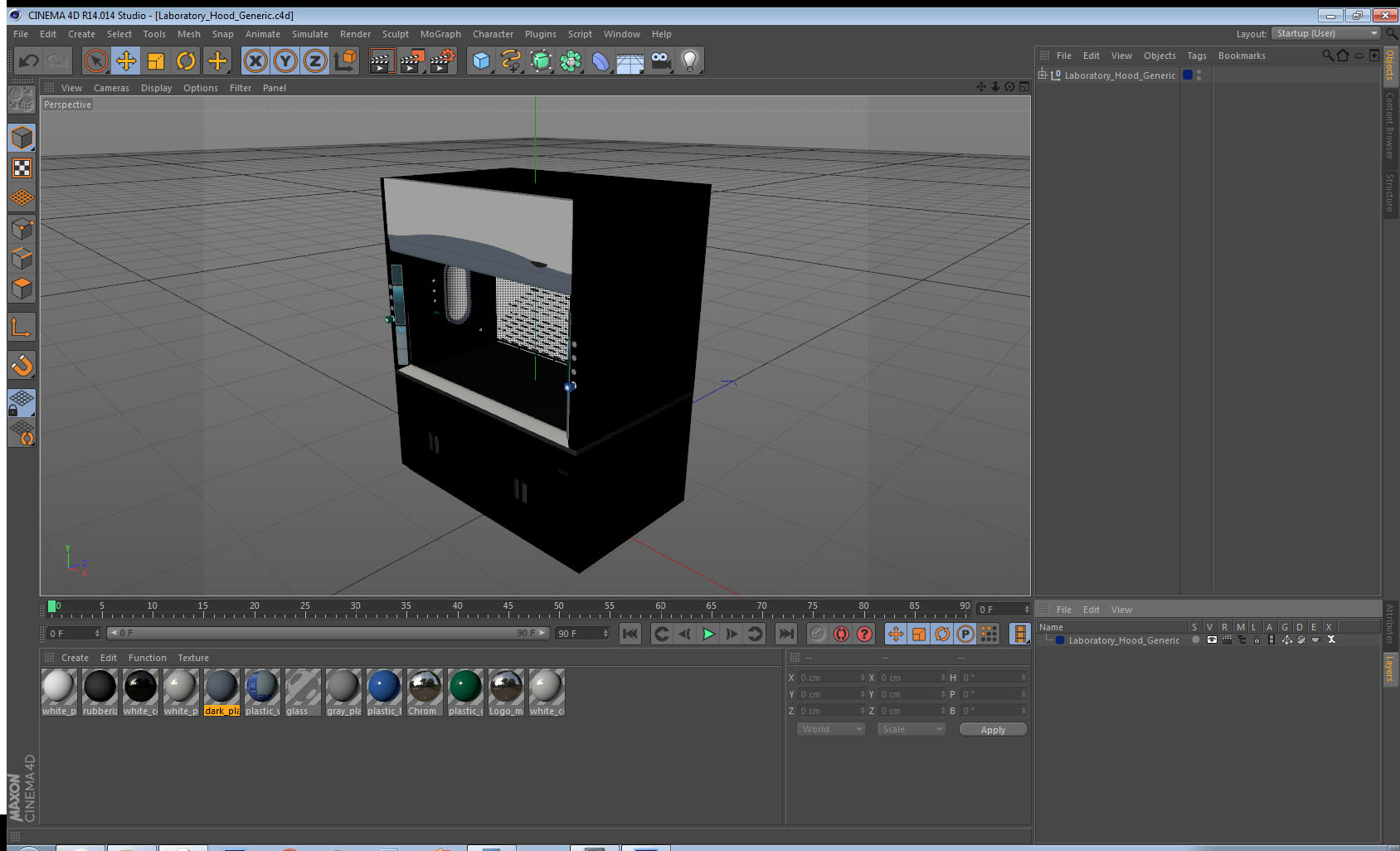Open viewport Cameras menu
The width and height of the screenshot is (1400, 851).
tap(111, 88)
